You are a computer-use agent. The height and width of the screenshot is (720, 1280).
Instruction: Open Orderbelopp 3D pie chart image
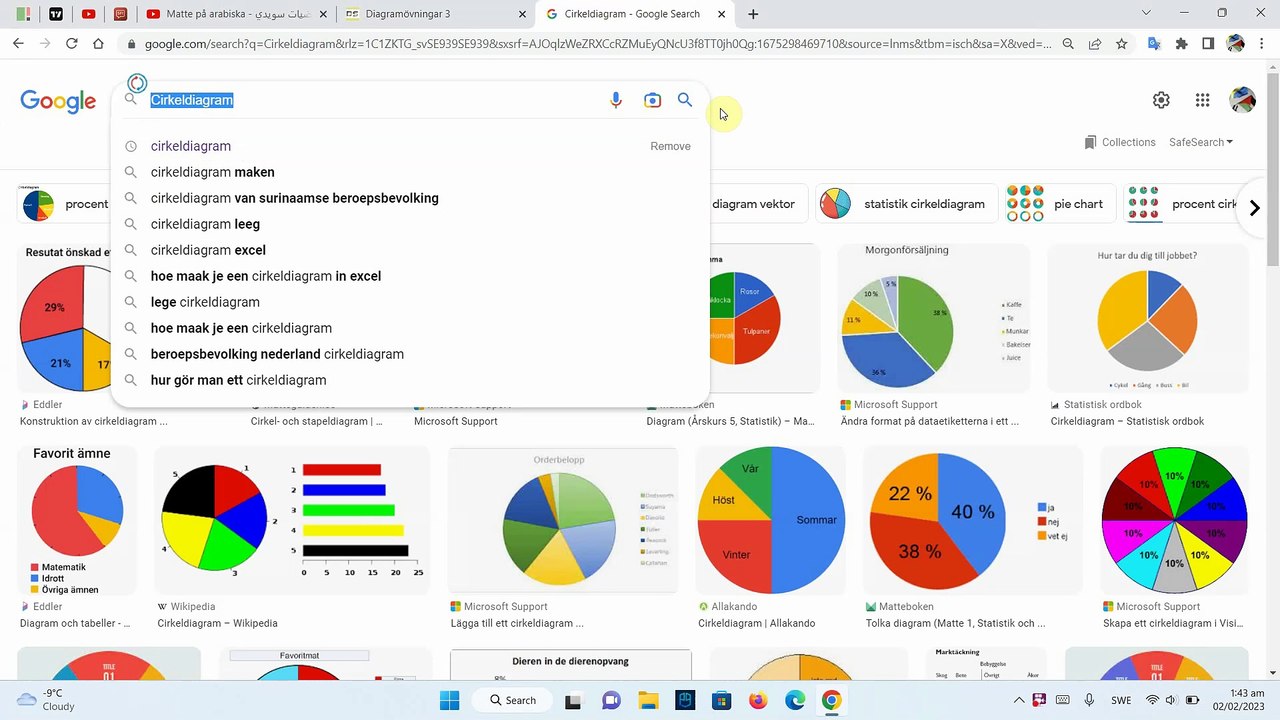pyautogui.click(x=564, y=521)
